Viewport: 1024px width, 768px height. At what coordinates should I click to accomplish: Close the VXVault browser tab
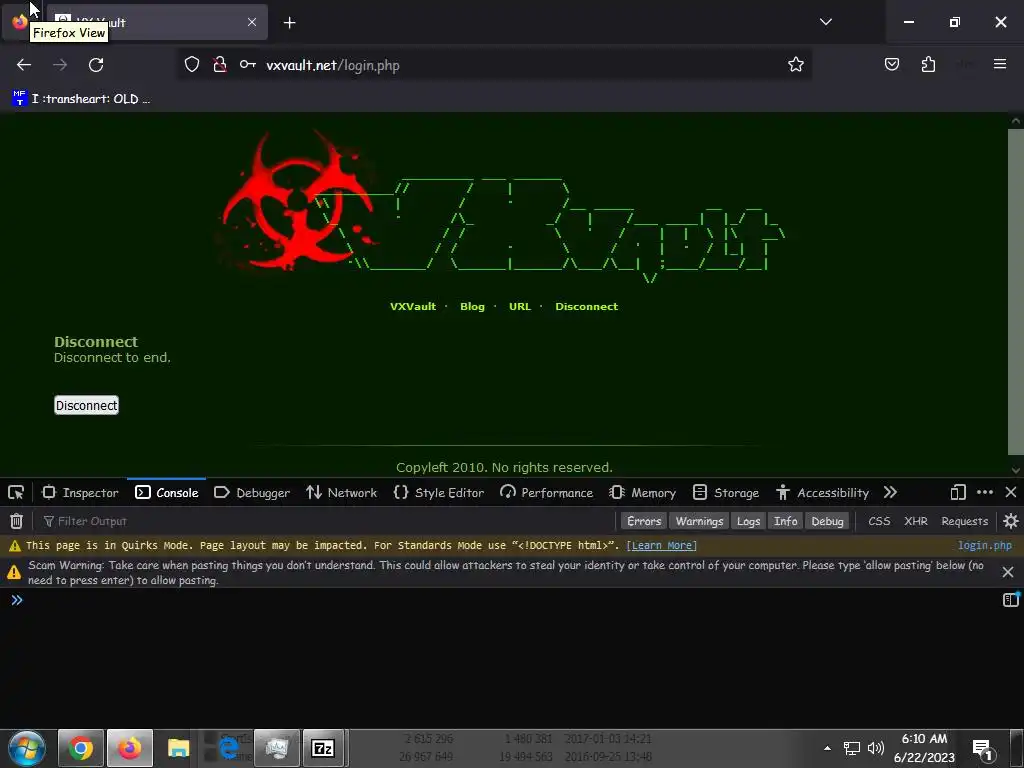click(252, 22)
